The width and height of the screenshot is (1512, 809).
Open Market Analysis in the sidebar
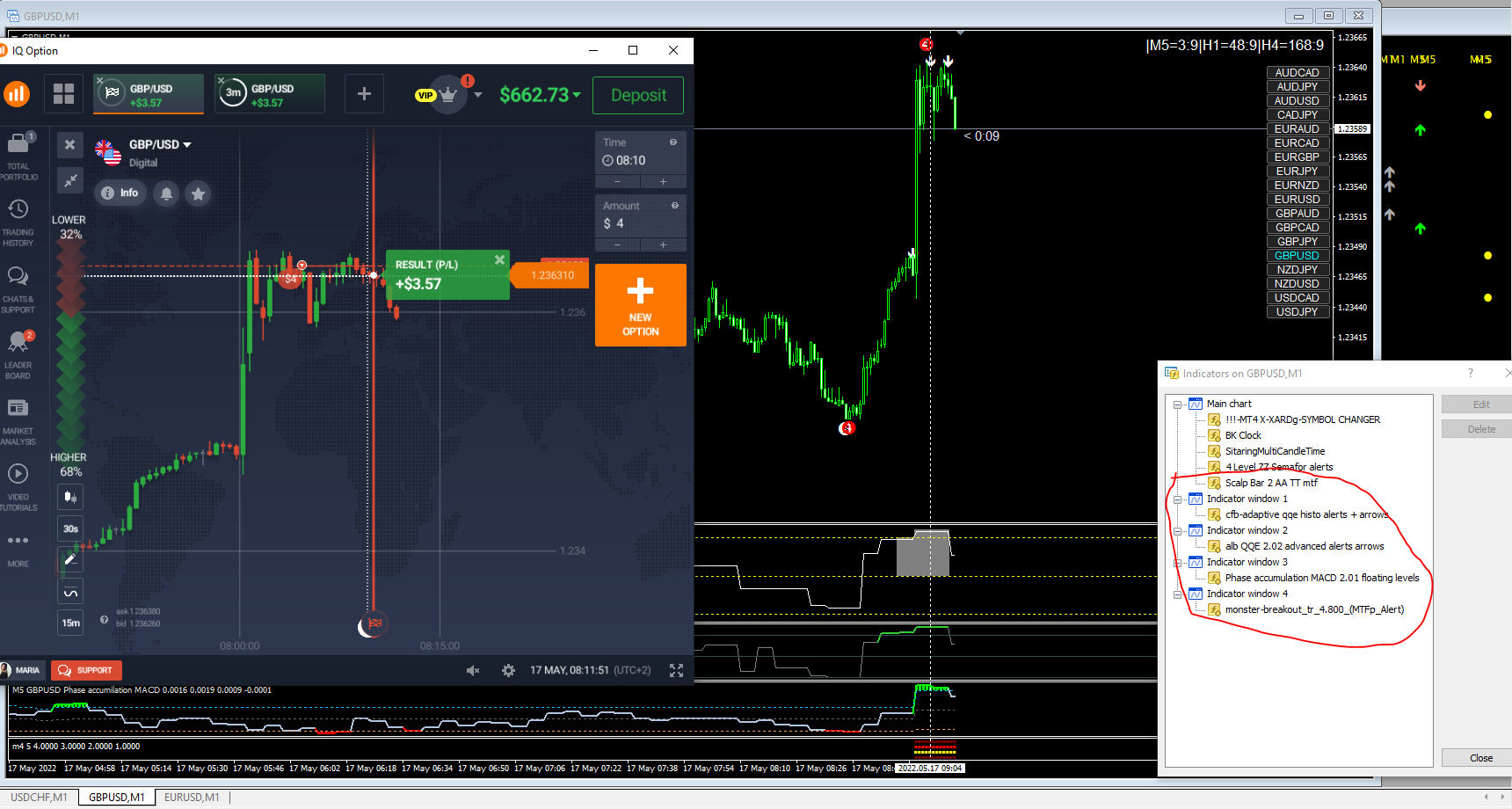18,422
